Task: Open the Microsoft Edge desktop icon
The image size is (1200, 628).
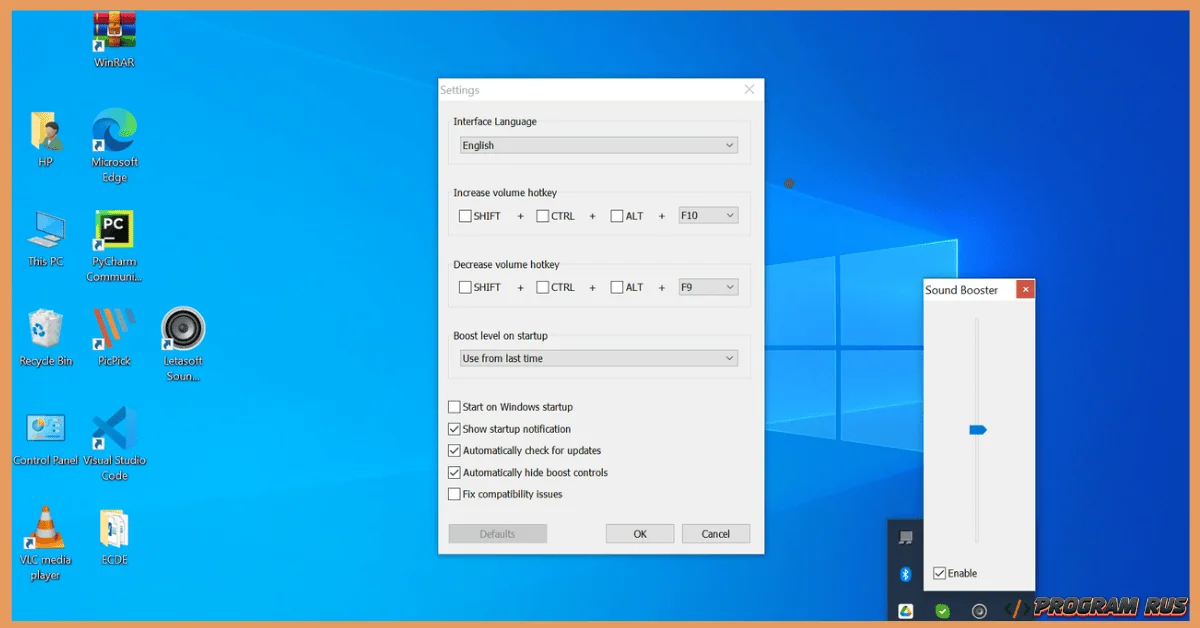Action: coord(114,132)
